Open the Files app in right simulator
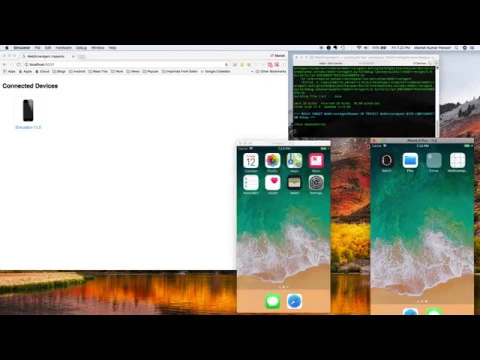 [410, 160]
